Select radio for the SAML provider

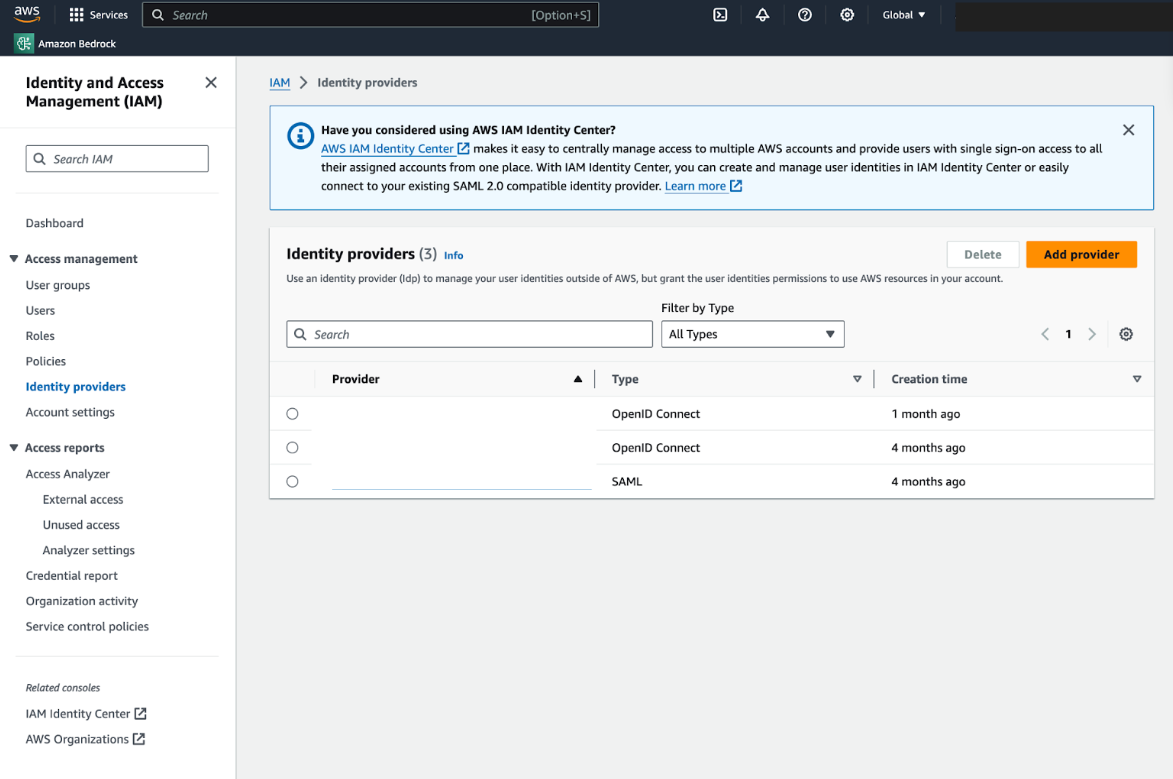click(x=293, y=481)
